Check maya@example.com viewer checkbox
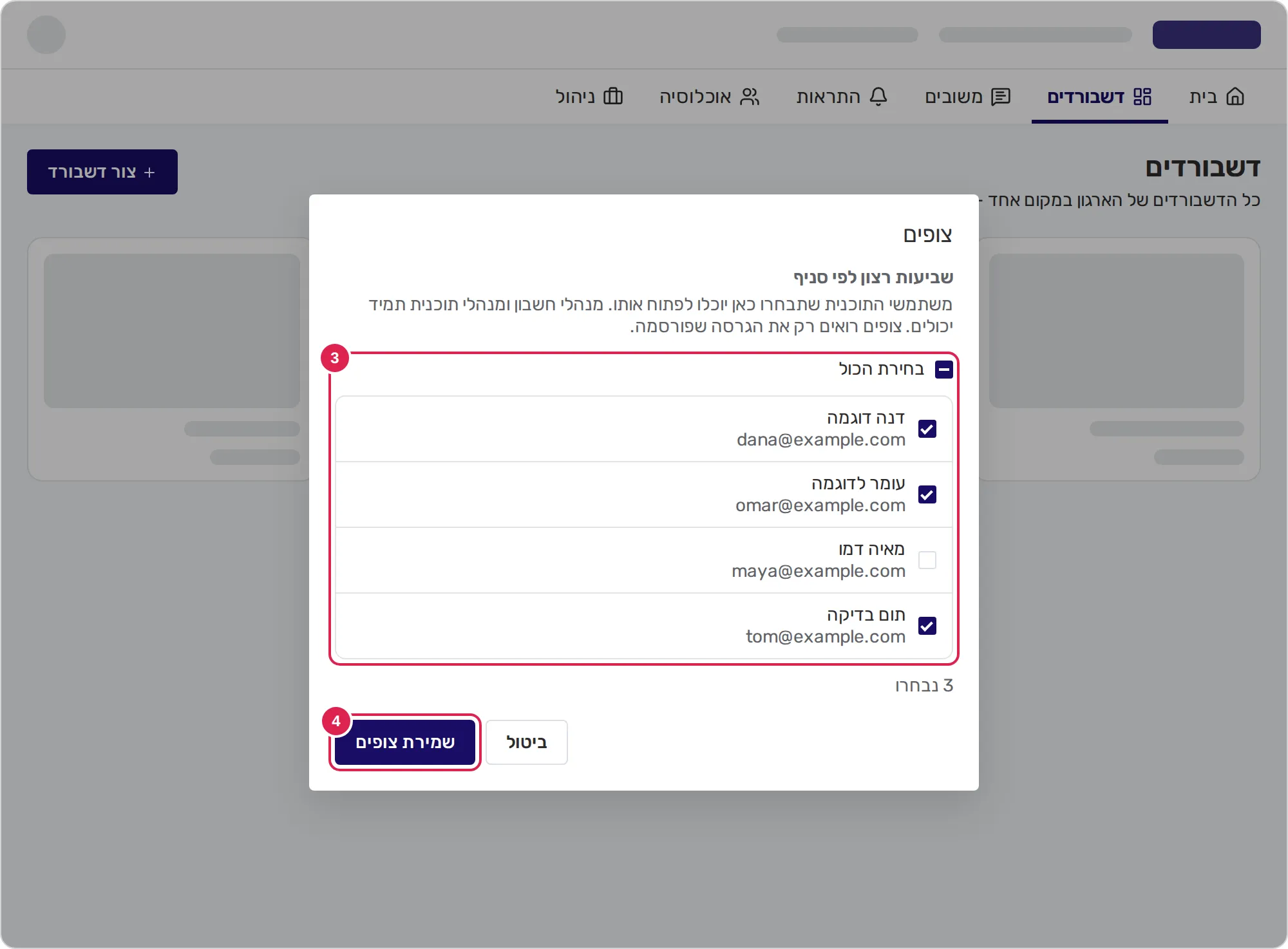This screenshot has height=949, width=1288. (x=927, y=560)
